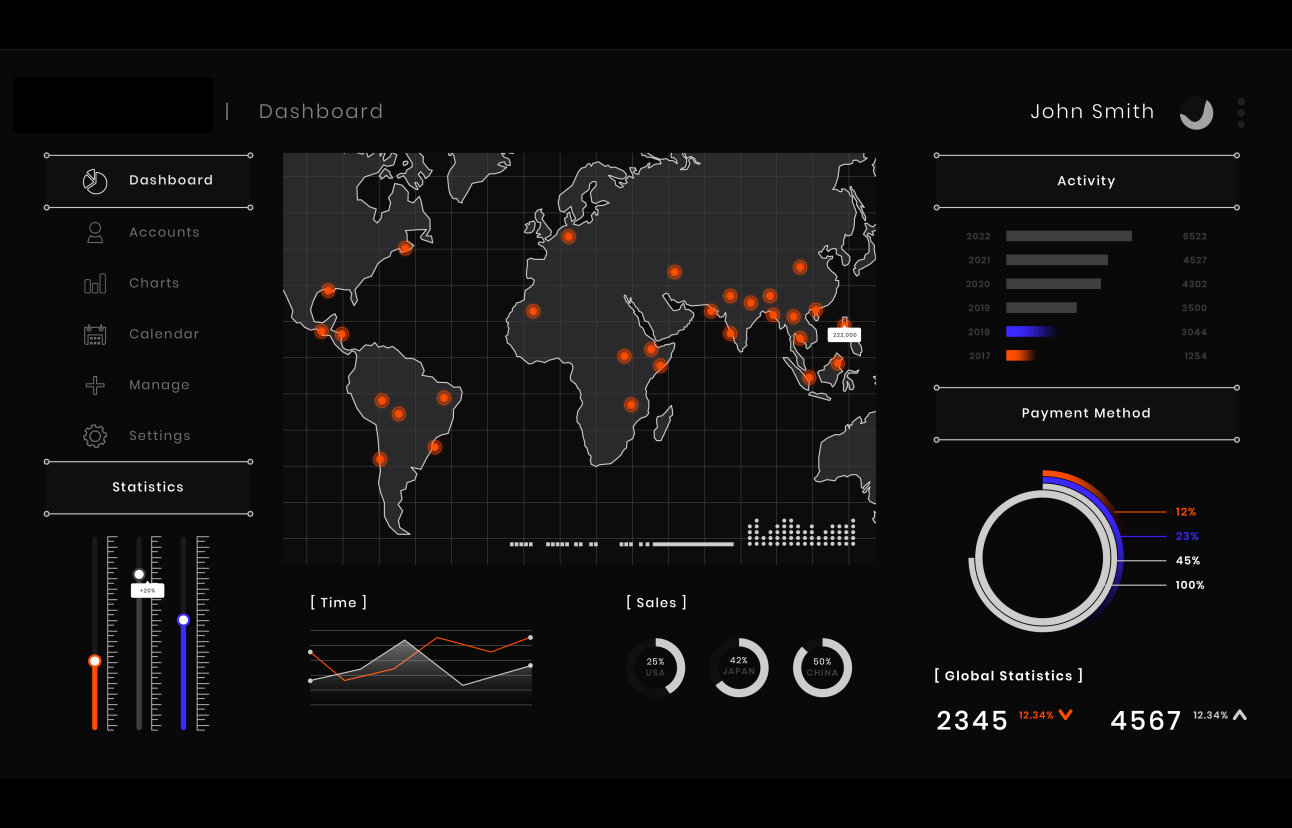Click the blue slider handle
Image resolution: width=1292 pixels, height=828 pixels.
pyautogui.click(x=183, y=620)
